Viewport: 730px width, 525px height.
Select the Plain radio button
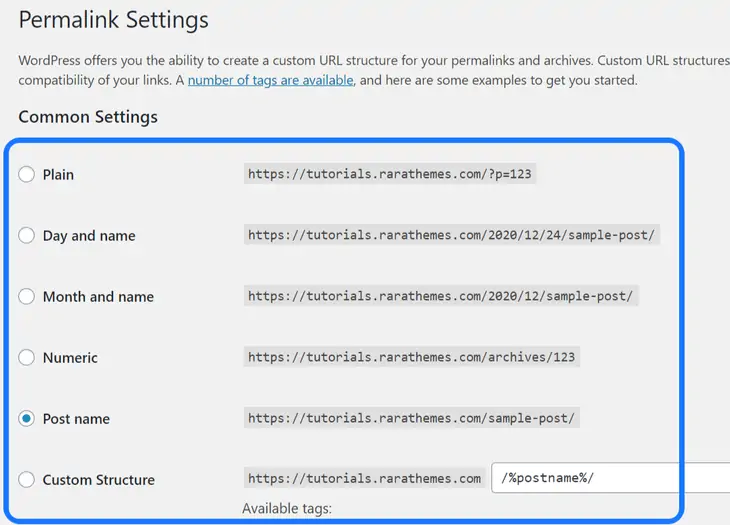pos(26,174)
